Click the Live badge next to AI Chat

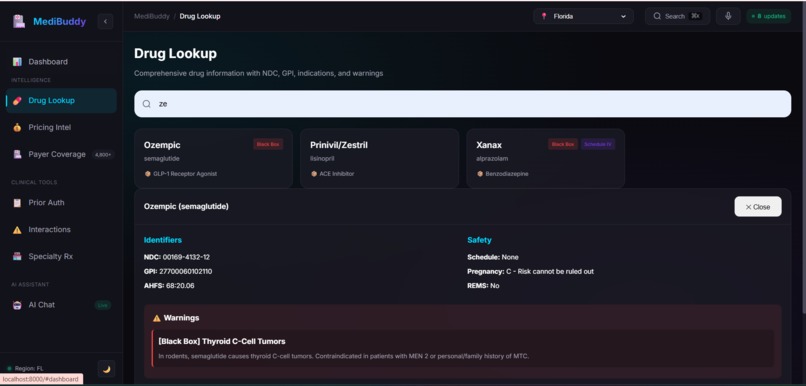pos(103,305)
